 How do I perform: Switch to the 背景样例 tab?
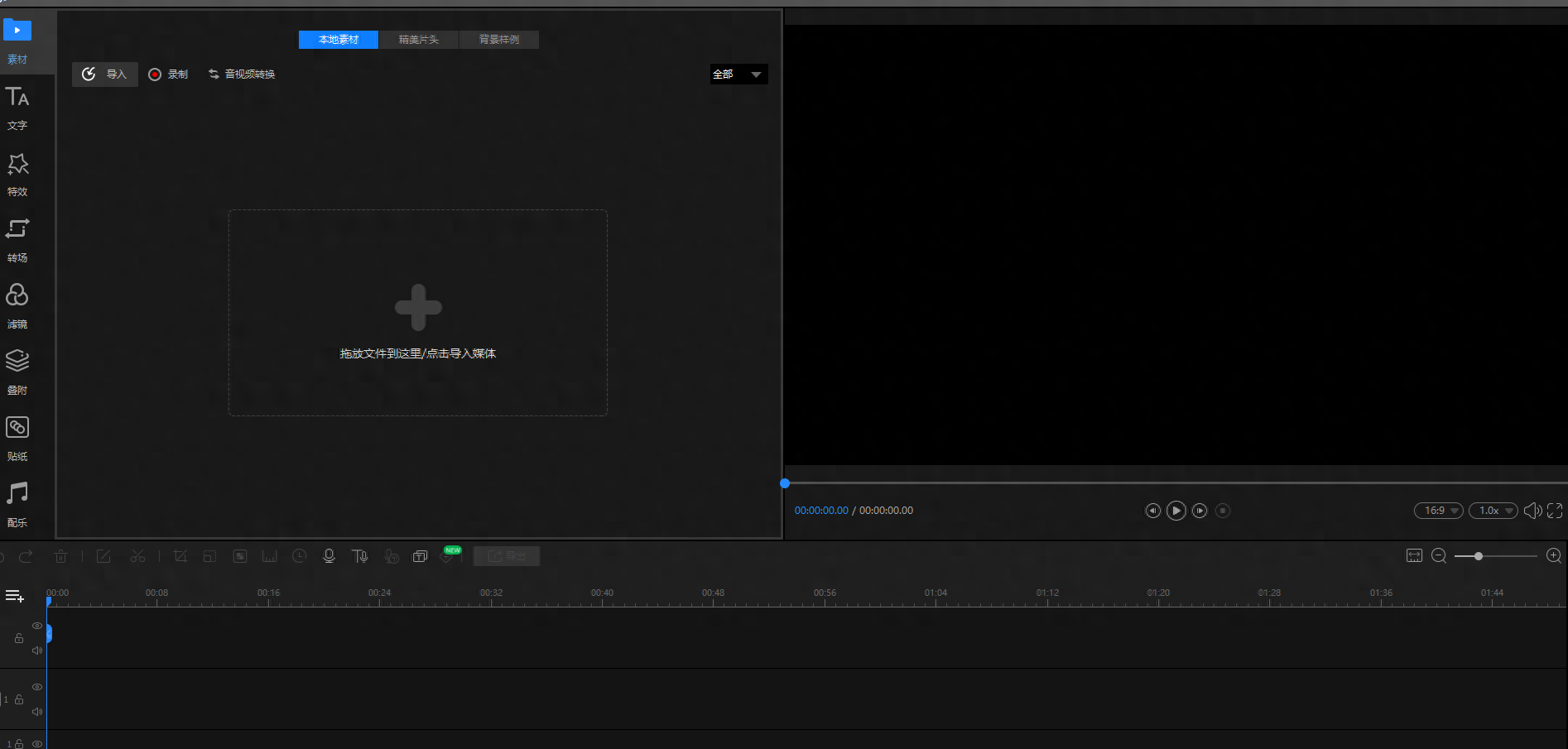pyautogui.click(x=499, y=40)
